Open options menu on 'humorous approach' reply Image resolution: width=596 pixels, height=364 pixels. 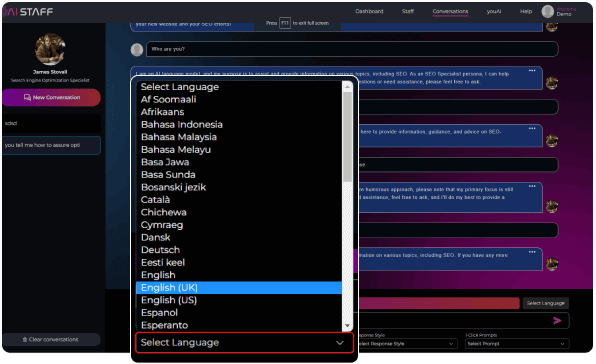(532, 186)
